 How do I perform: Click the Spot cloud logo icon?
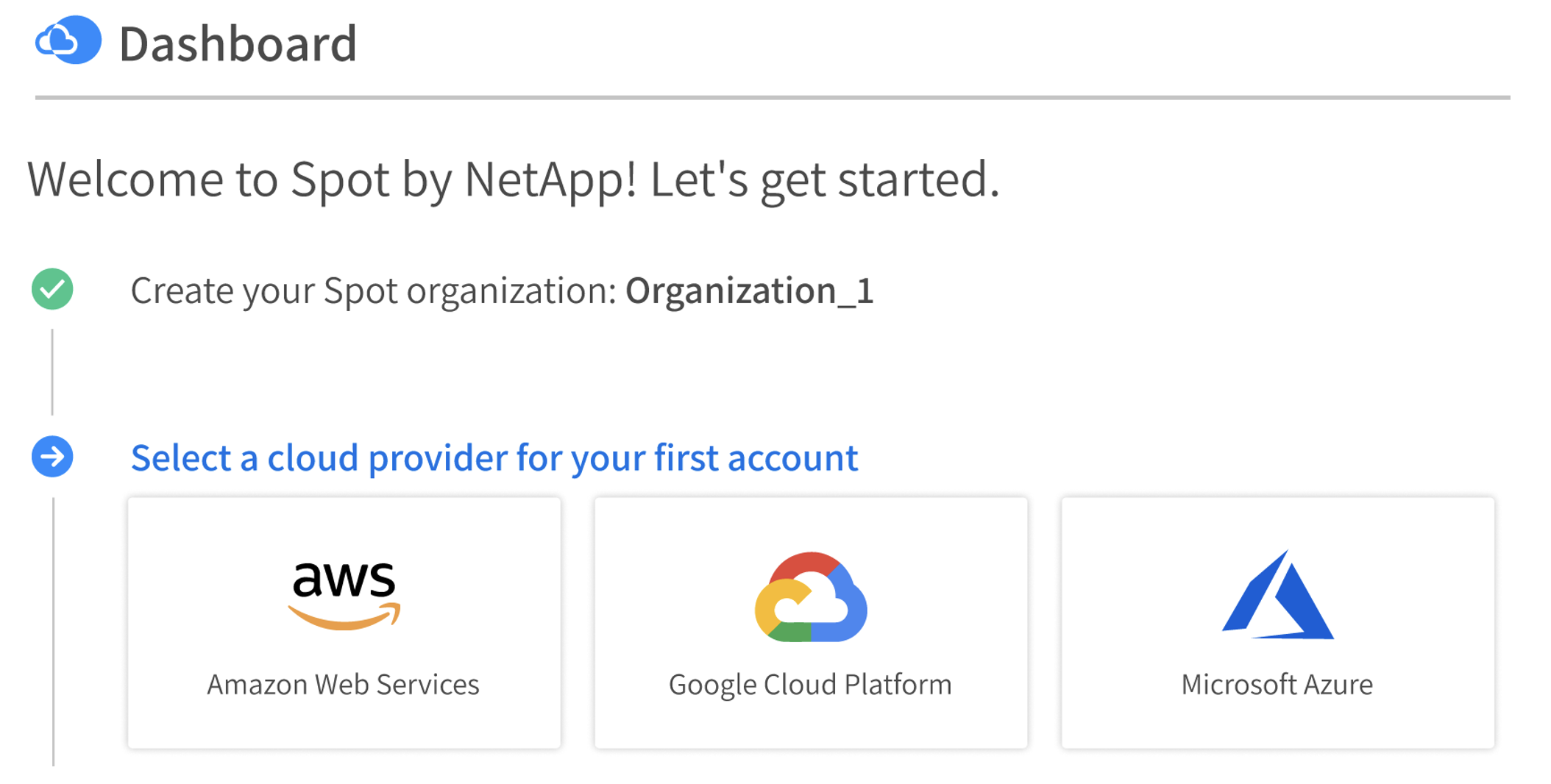(68, 40)
